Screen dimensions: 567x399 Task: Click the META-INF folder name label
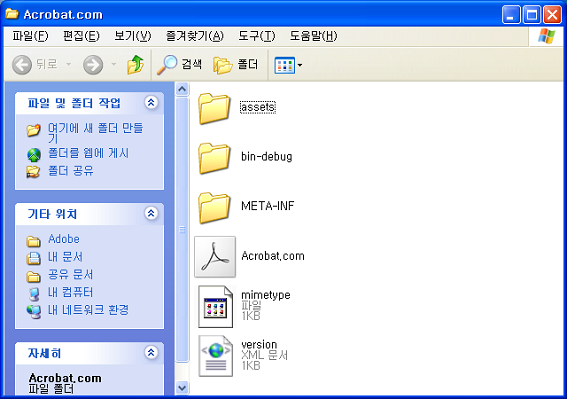coord(268,206)
